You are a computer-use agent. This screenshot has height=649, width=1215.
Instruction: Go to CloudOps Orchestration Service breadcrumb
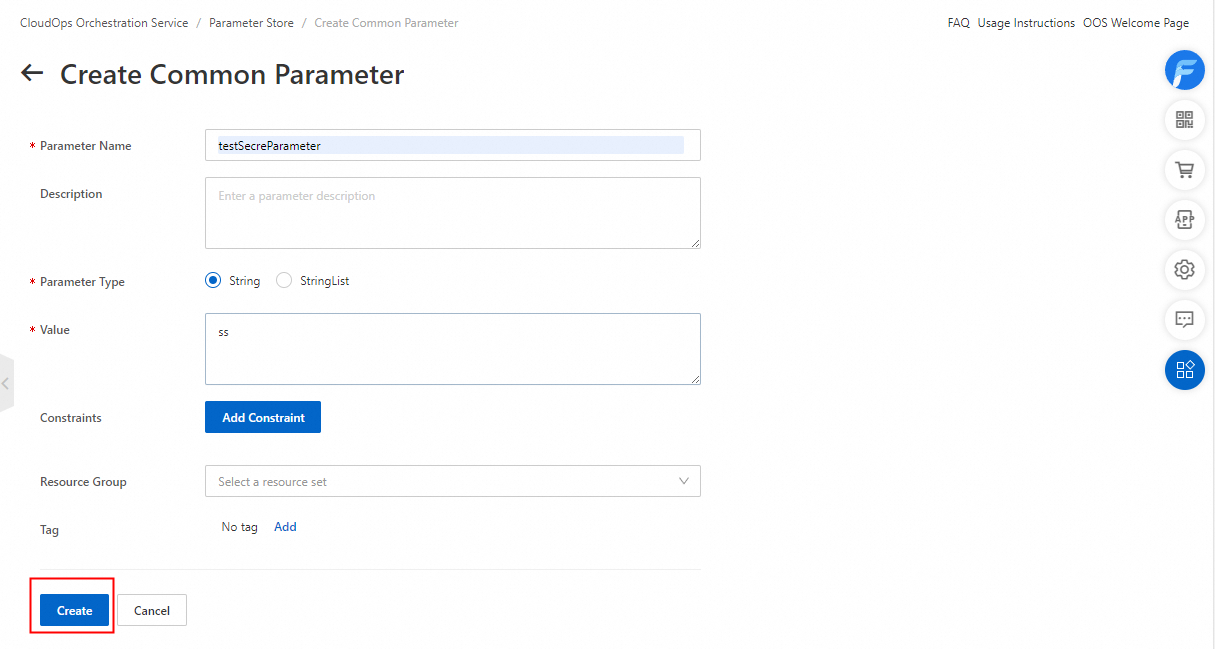click(104, 23)
